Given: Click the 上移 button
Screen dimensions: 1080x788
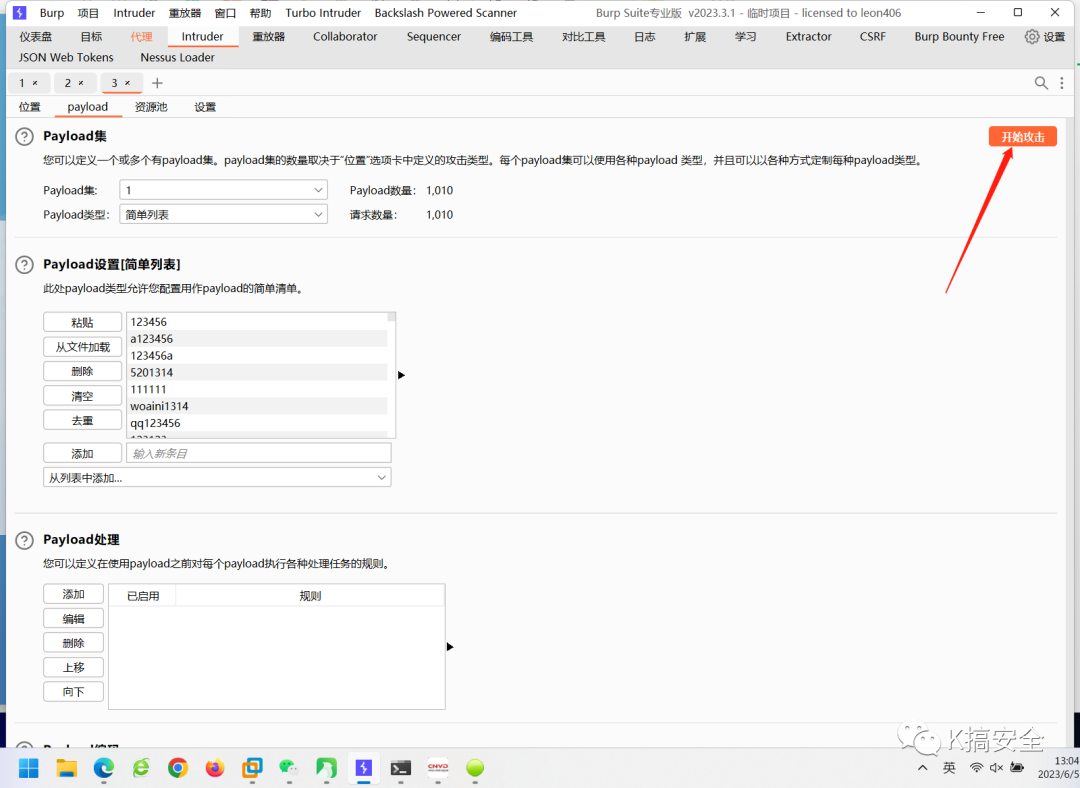Looking at the screenshot, I should [74, 667].
